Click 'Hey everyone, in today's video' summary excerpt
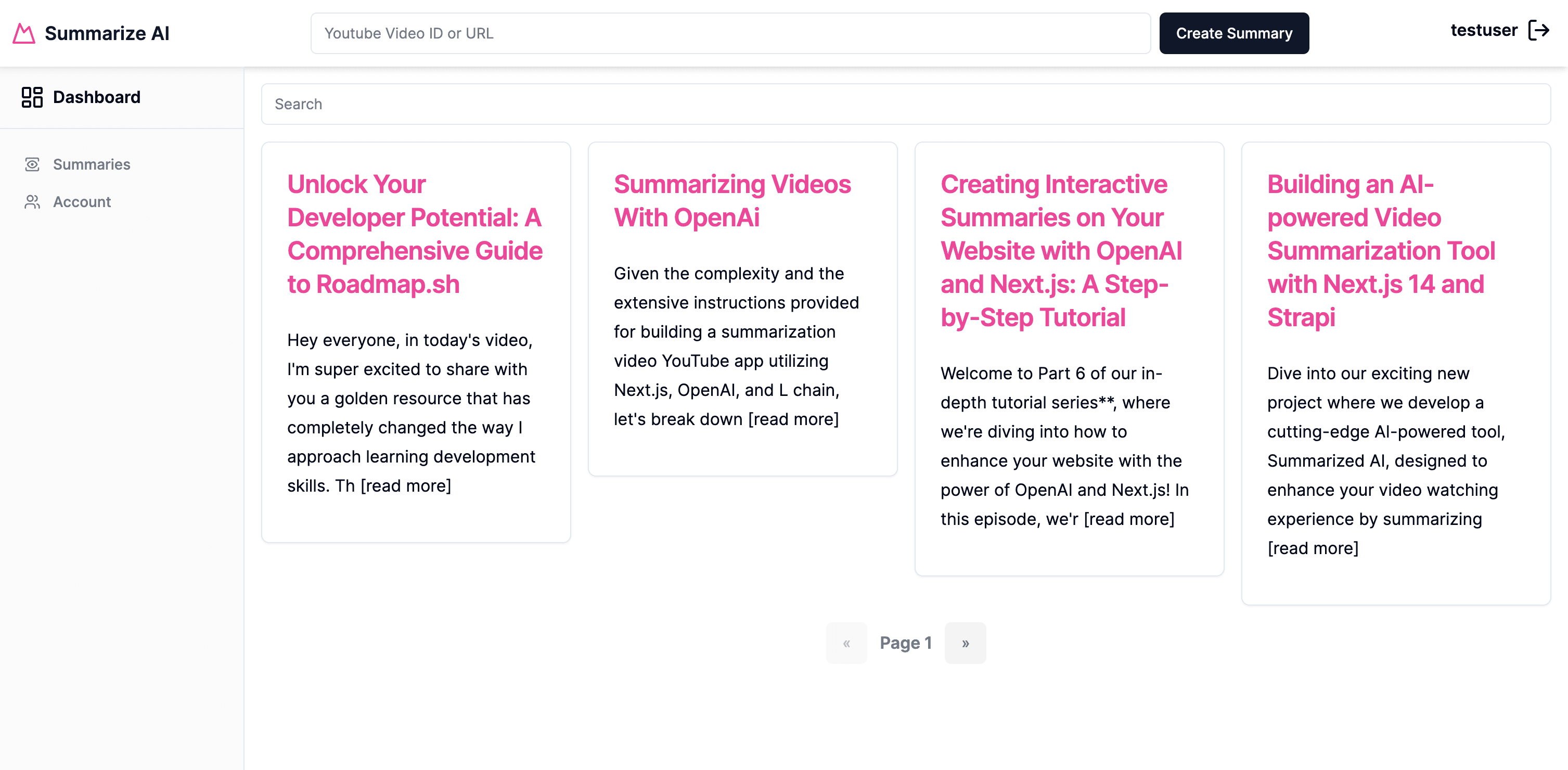The image size is (1568, 770). coord(411,413)
